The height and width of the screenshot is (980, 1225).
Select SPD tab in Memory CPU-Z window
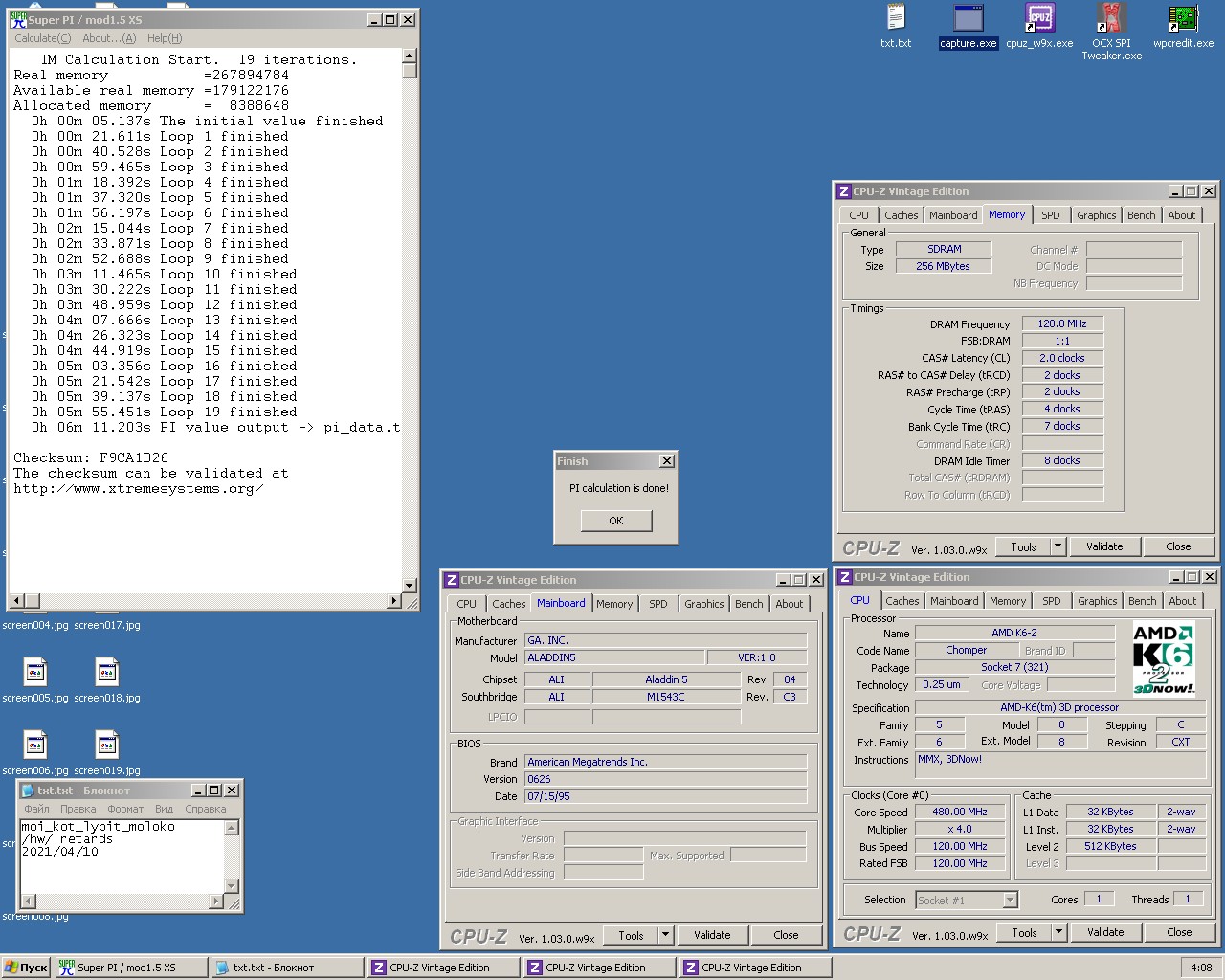[1051, 215]
